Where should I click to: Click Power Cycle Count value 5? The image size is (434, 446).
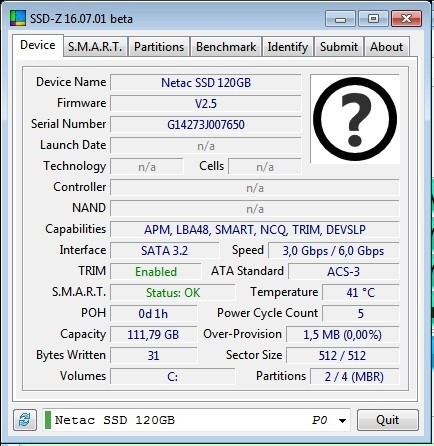[361, 314]
